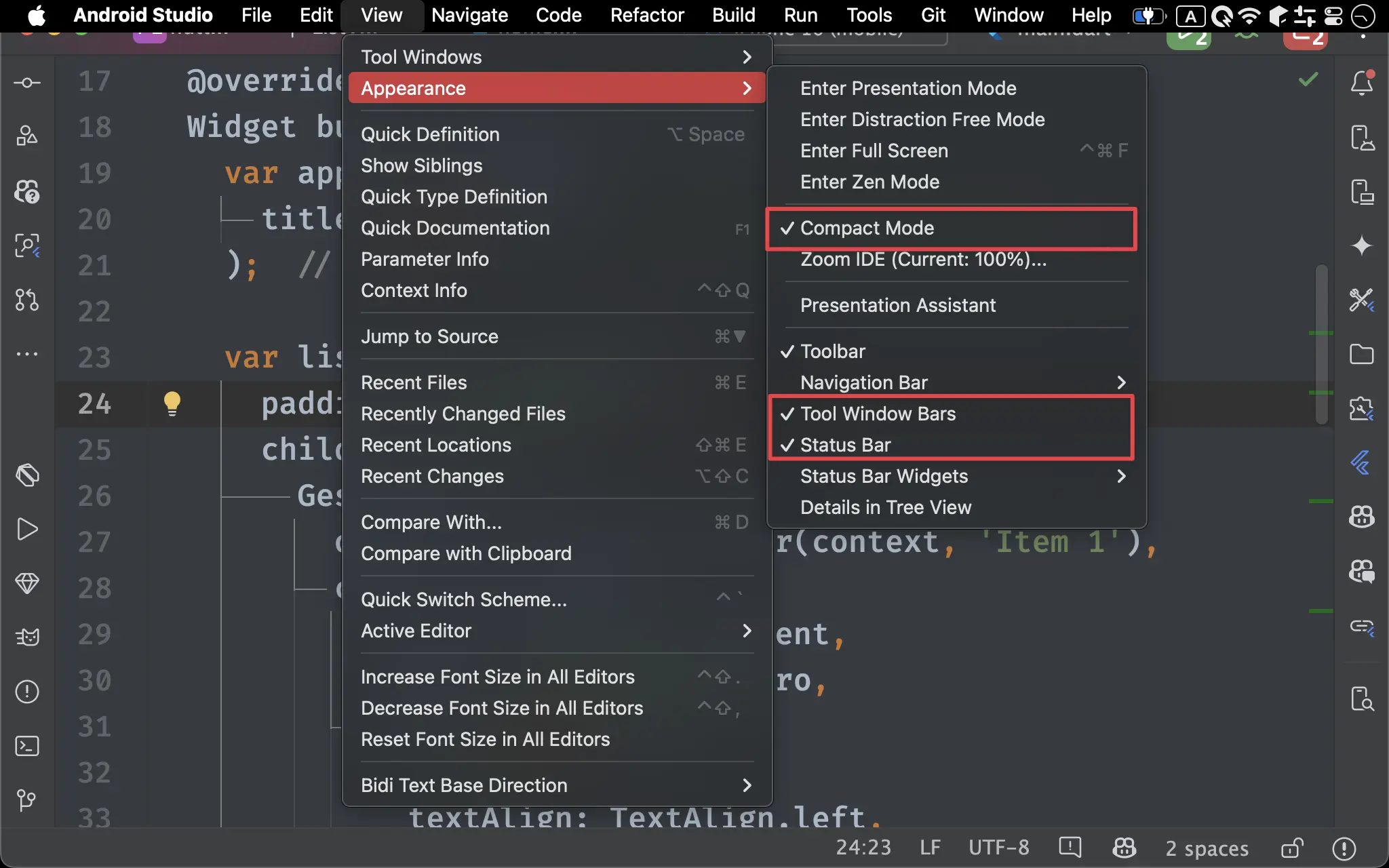Click the More tool windows ellipsis
The height and width of the screenshot is (868, 1389).
(27, 353)
